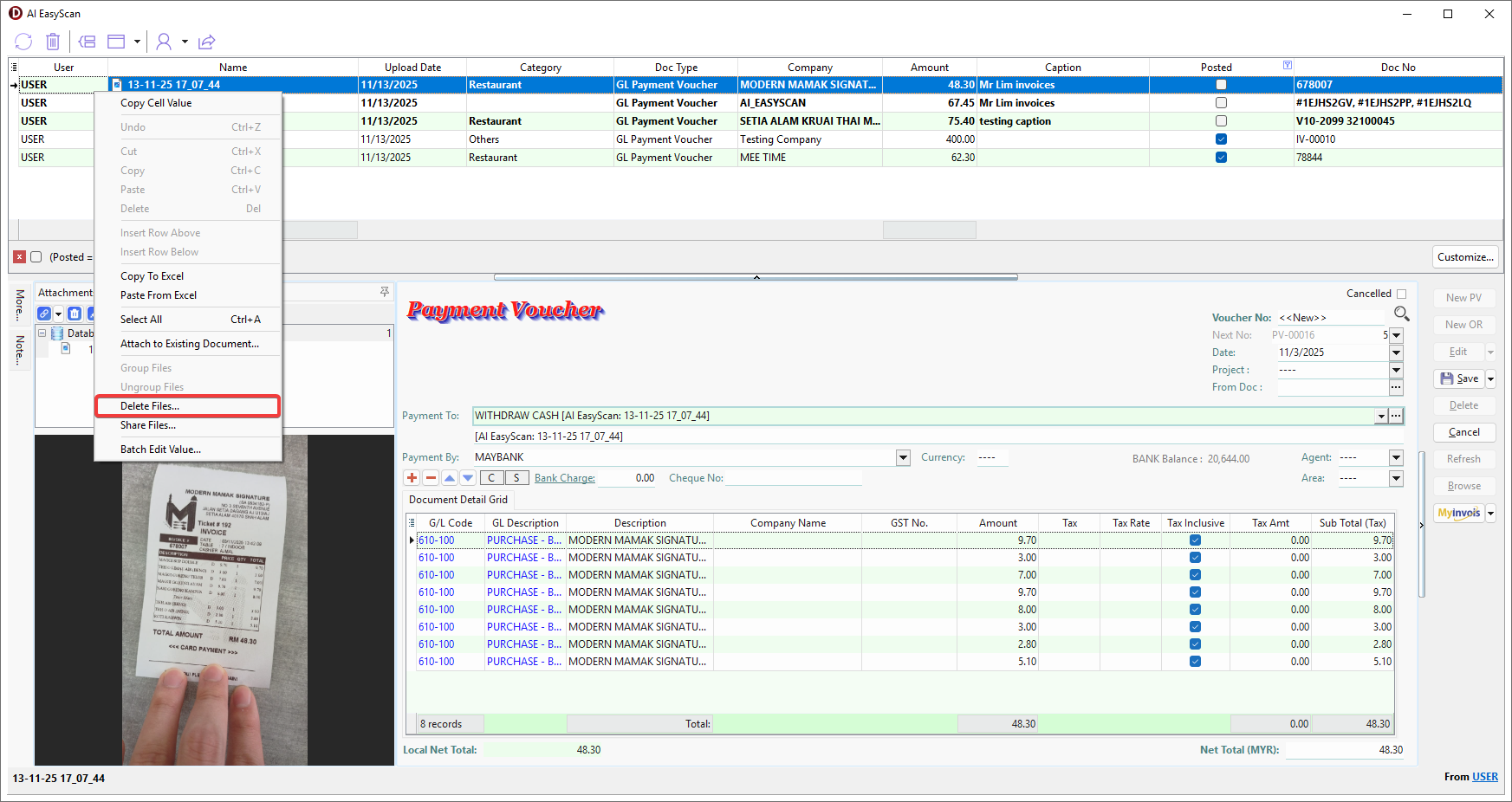Click the user profile icon in the toolbar
Image resolution: width=1512 pixels, height=802 pixels.
(164, 42)
